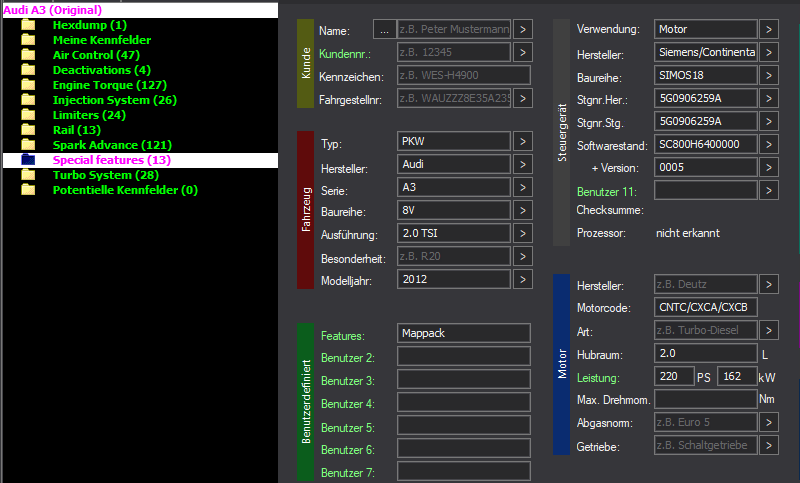Click the green Benutzer 11 label

pos(607,192)
